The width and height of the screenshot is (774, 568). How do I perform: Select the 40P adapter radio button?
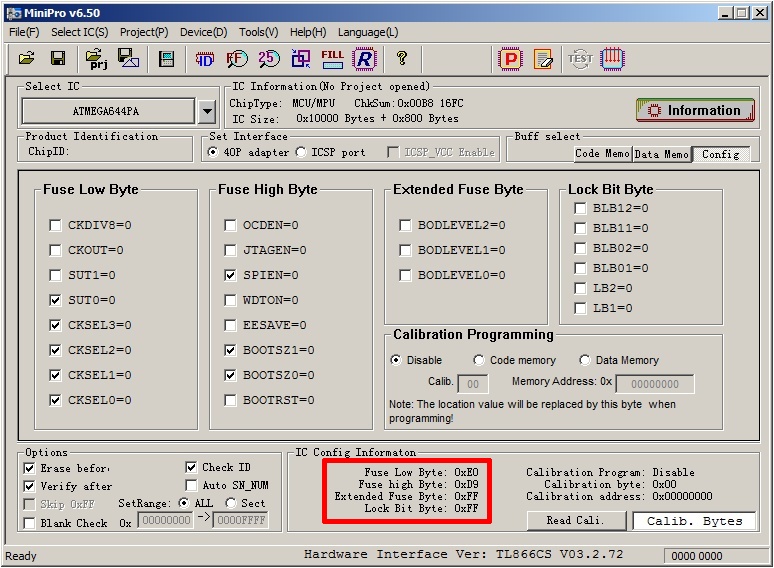[212, 152]
